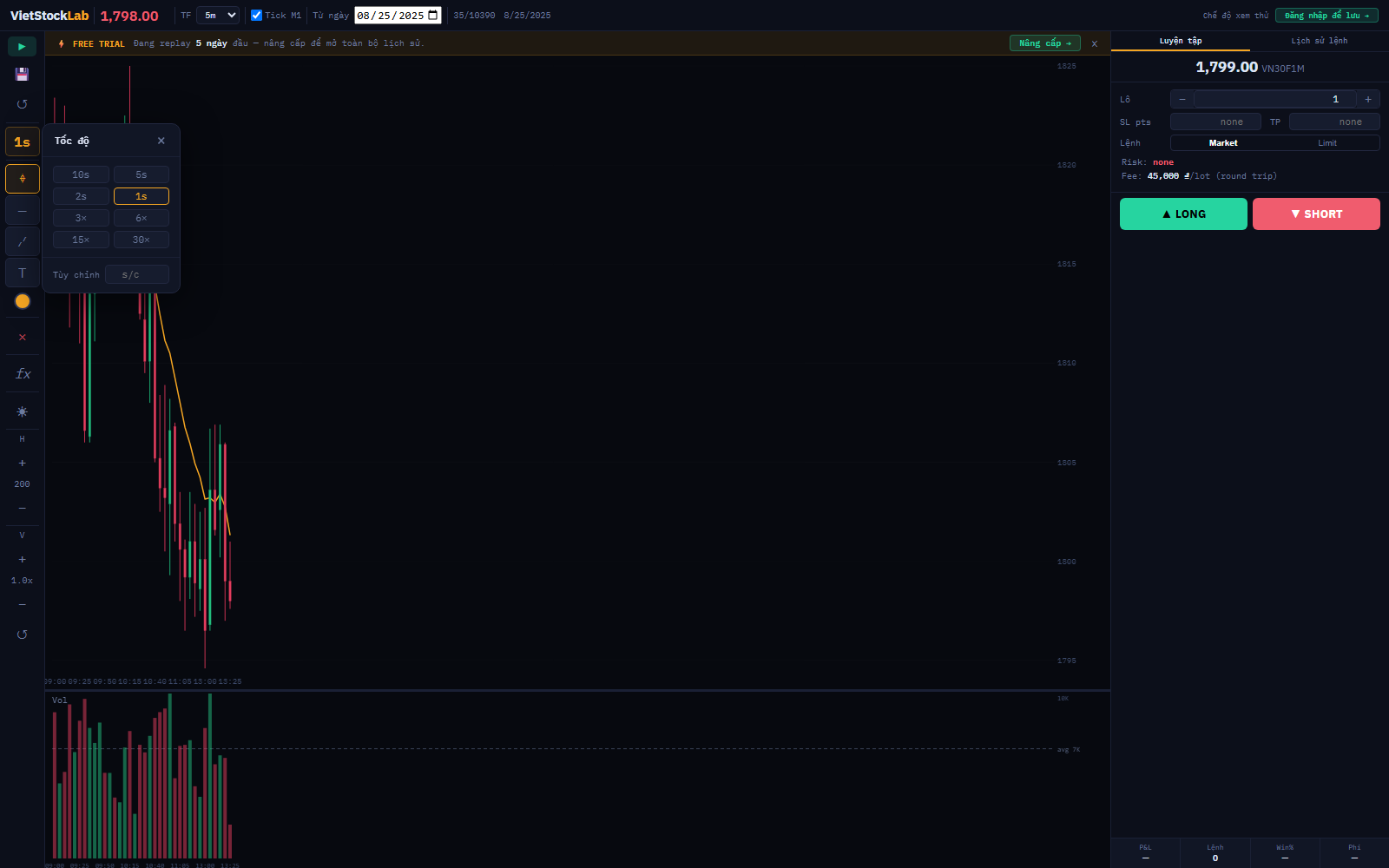
Task: Switch to the Lịch sử lệnh tab
Action: pyautogui.click(x=1320, y=41)
